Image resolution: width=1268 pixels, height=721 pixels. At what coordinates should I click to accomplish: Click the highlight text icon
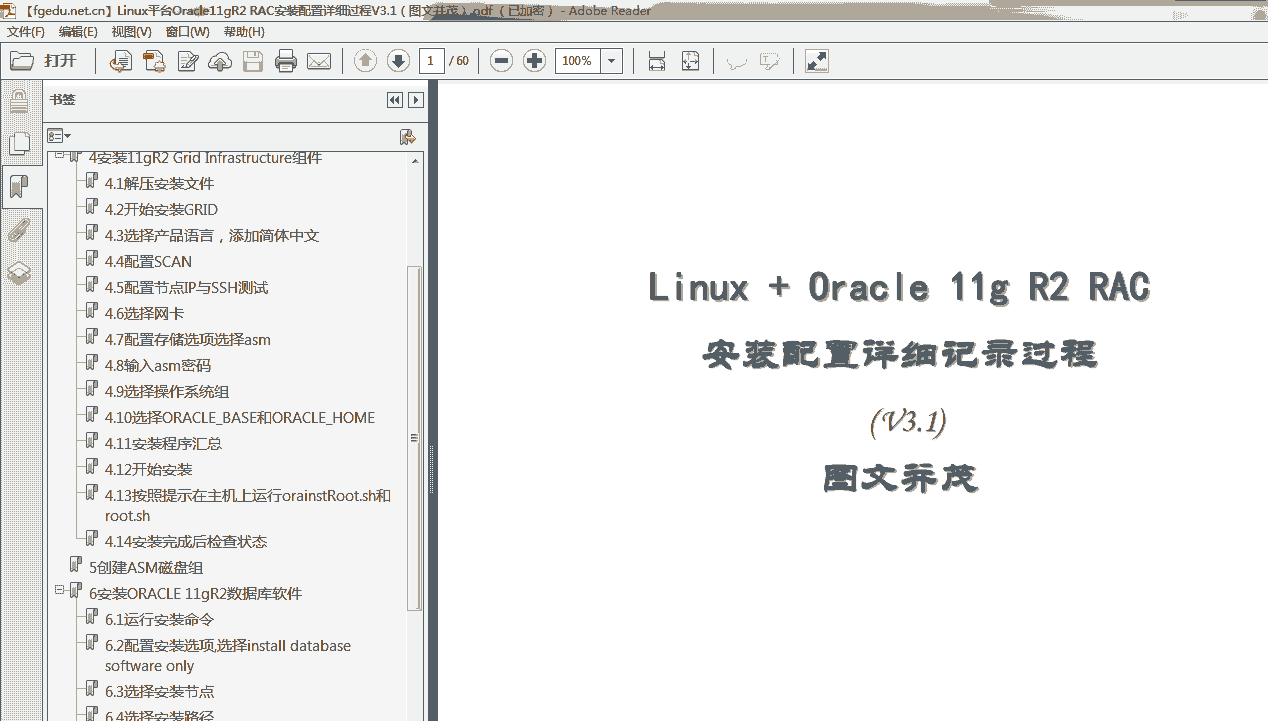click(x=770, y=61)
